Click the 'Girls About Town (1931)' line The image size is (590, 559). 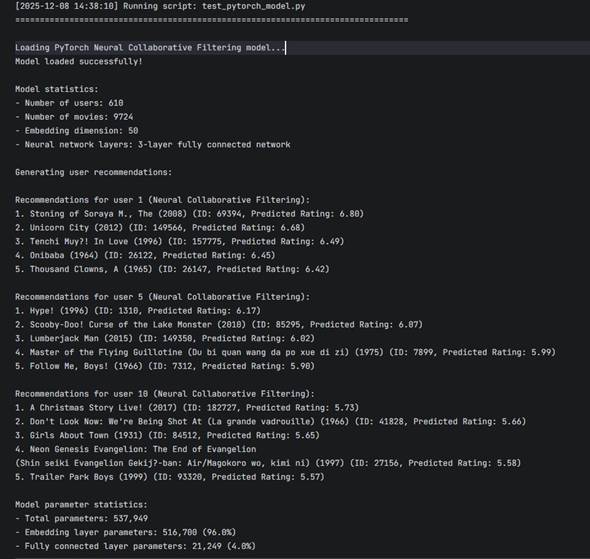click(167, 436)
